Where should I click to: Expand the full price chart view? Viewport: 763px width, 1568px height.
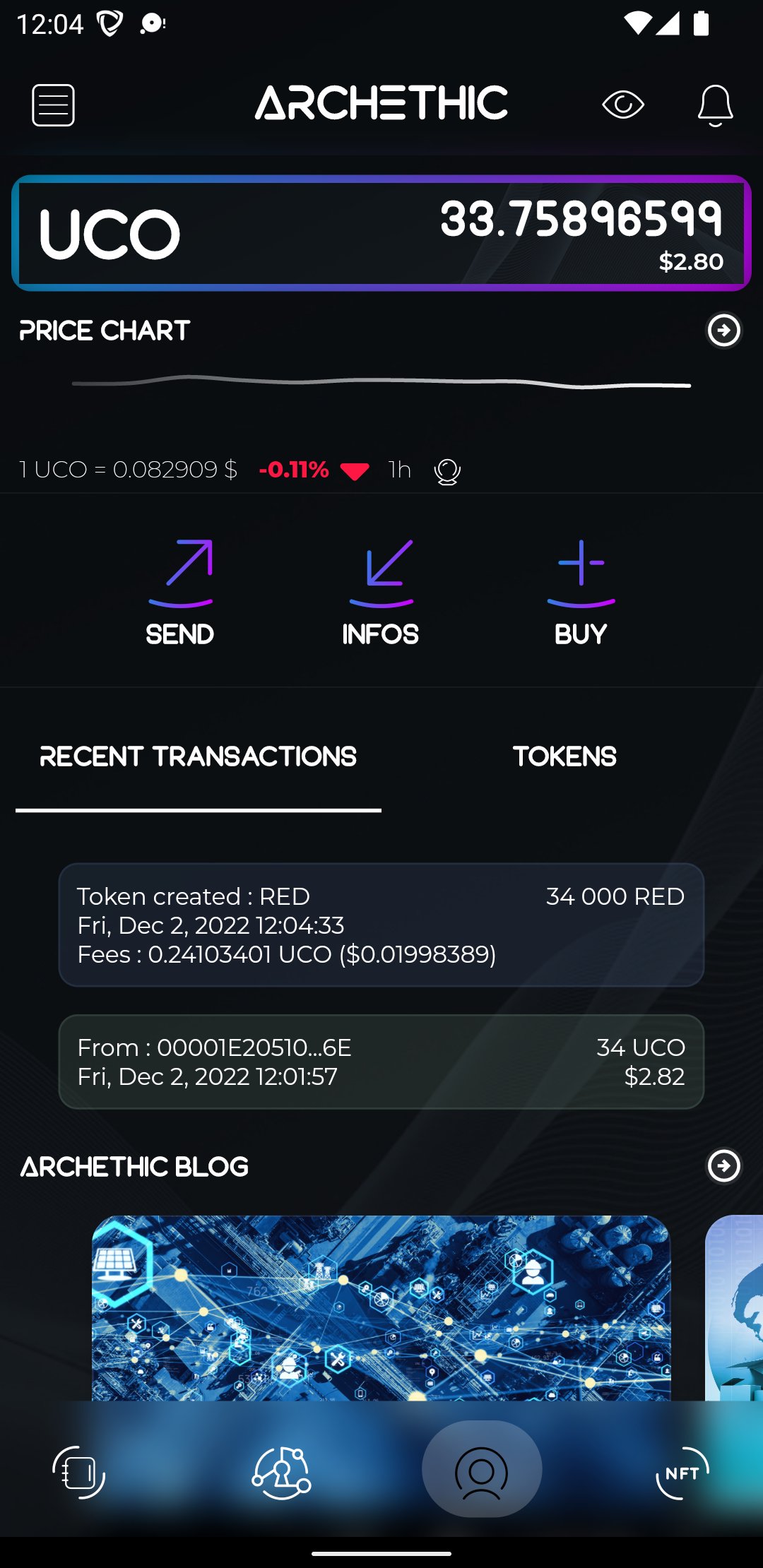[x=723, y=330]
